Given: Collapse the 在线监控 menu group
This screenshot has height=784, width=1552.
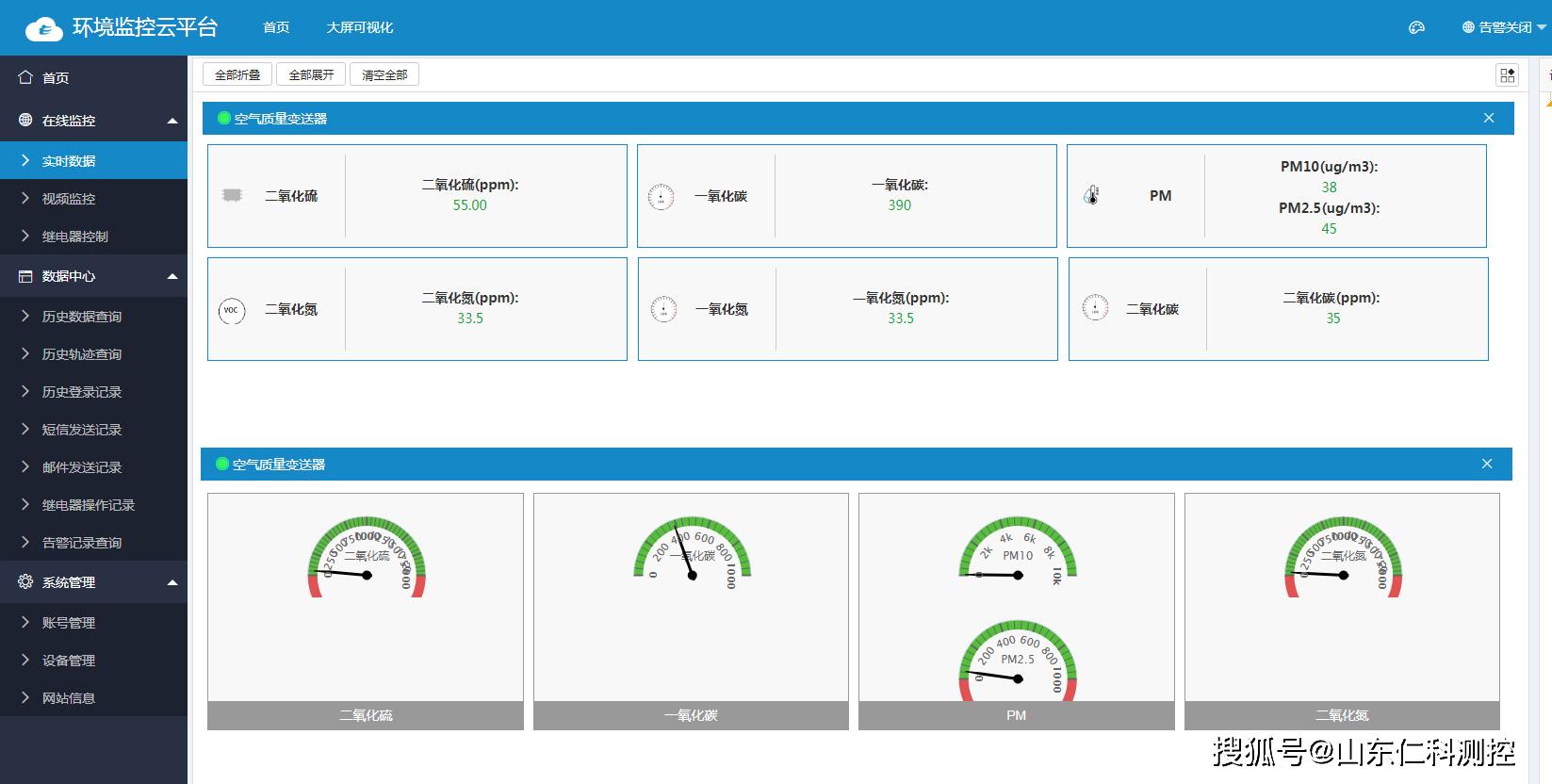Looking at the screenshot, I should (172, 121).
